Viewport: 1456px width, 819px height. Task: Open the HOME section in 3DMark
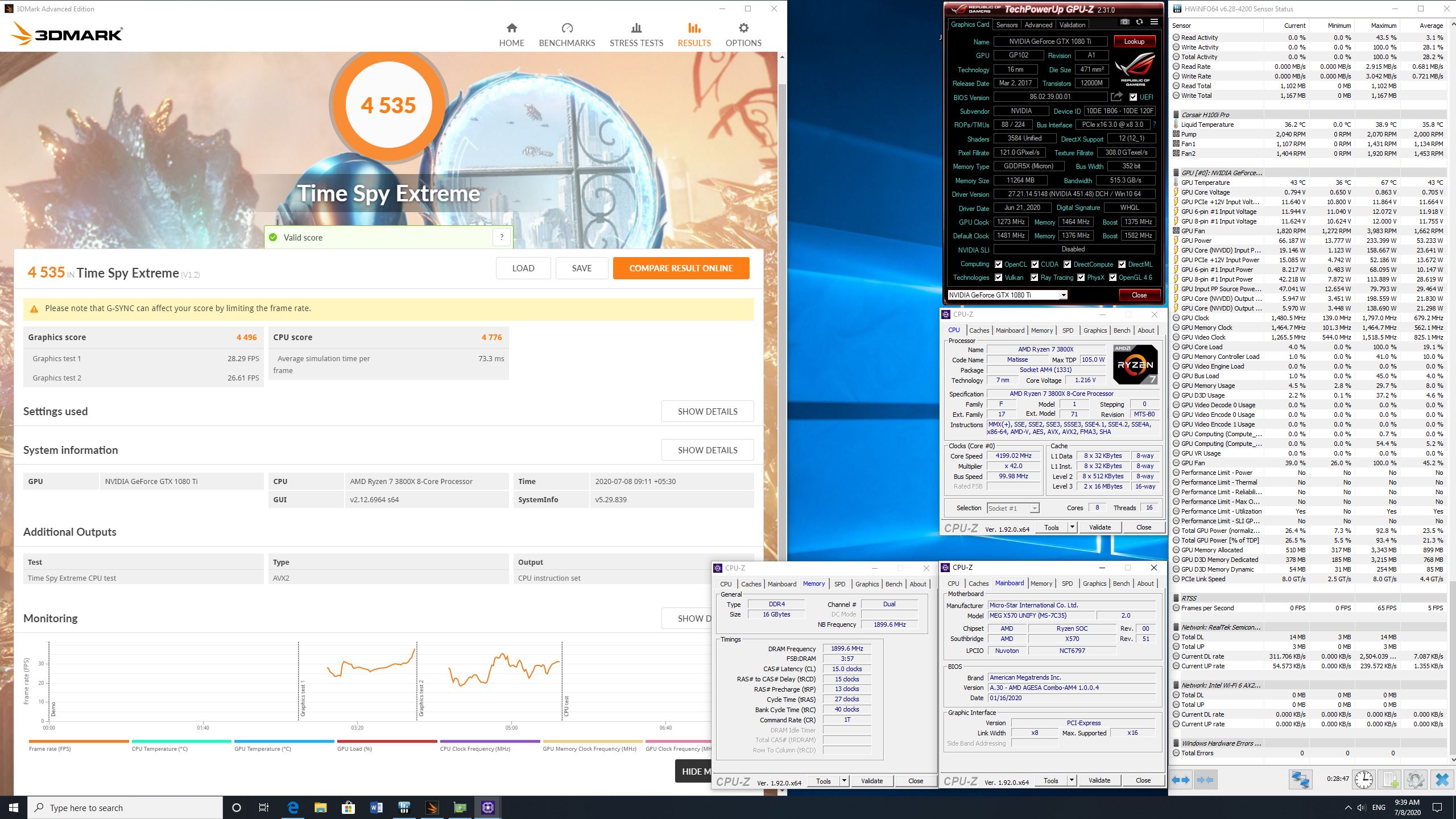[x=511, y=35]
